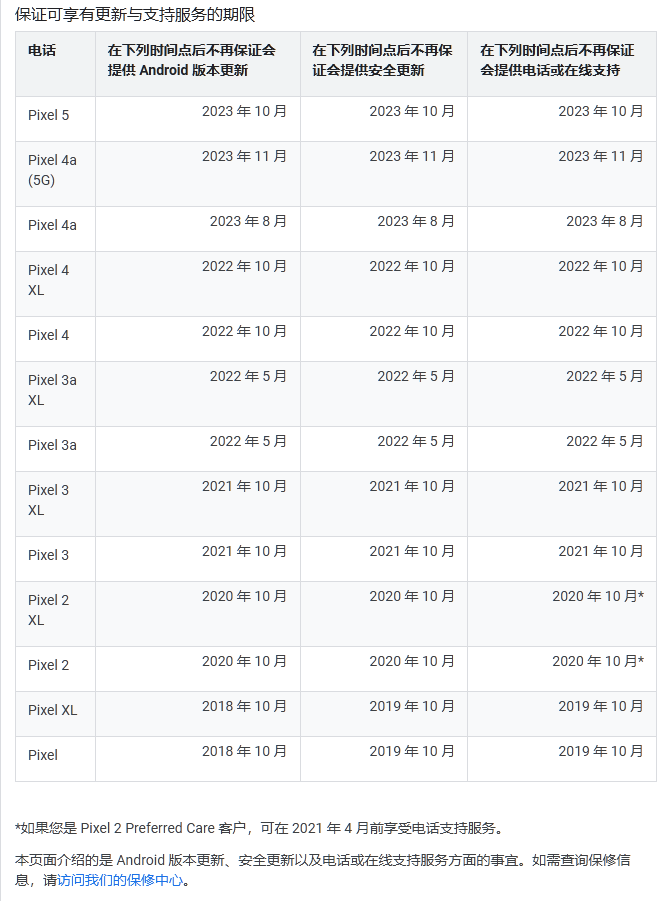Click Pixel 4a Android update date 2023 年 8 月
The height and width of the screenshot is (901, 671).
point(248,221)
